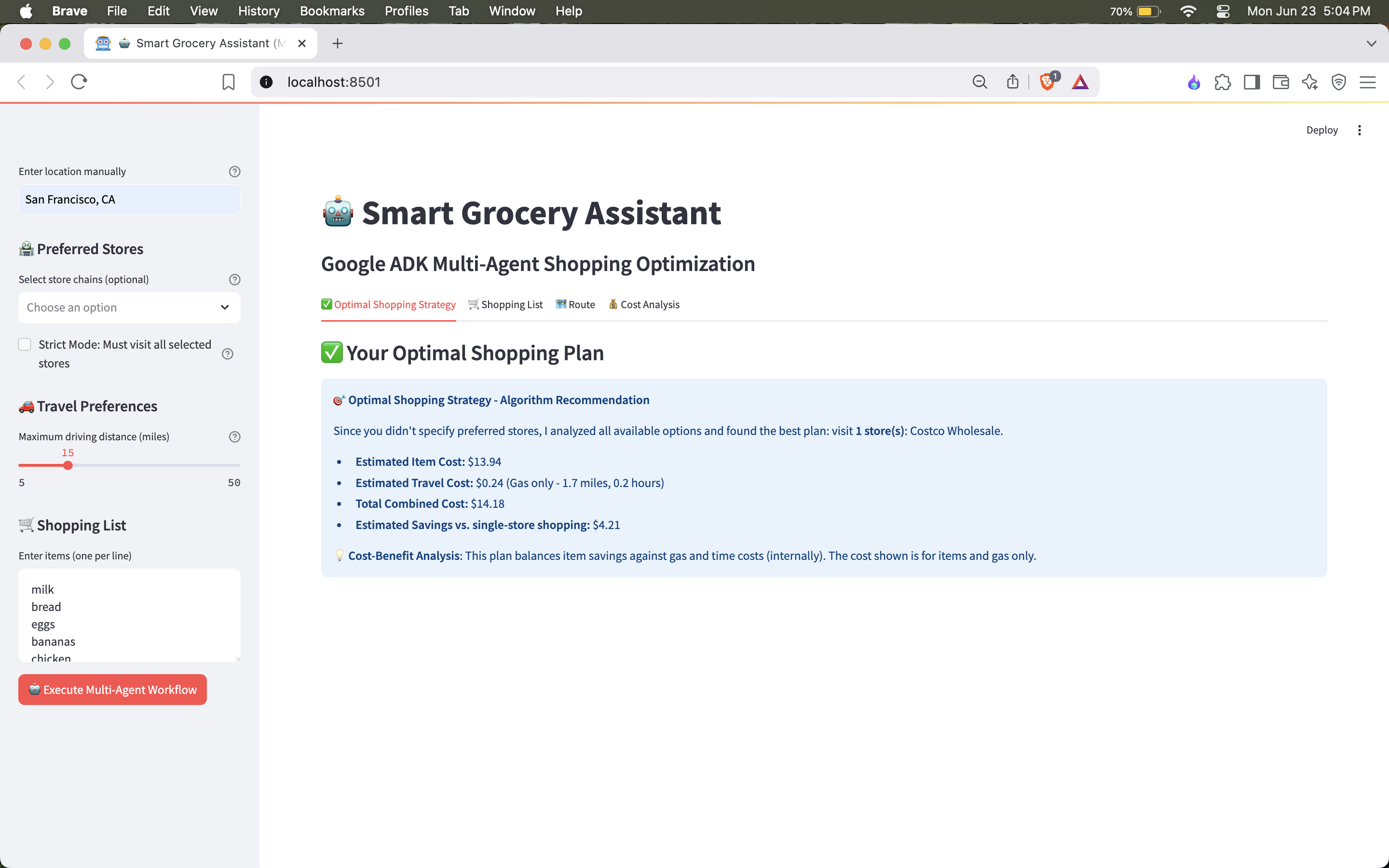Image resolution: width=1389 pixels, height=868 pixels.
Task: Toggle the browser sidebar panel icon
Action: 1251,82
